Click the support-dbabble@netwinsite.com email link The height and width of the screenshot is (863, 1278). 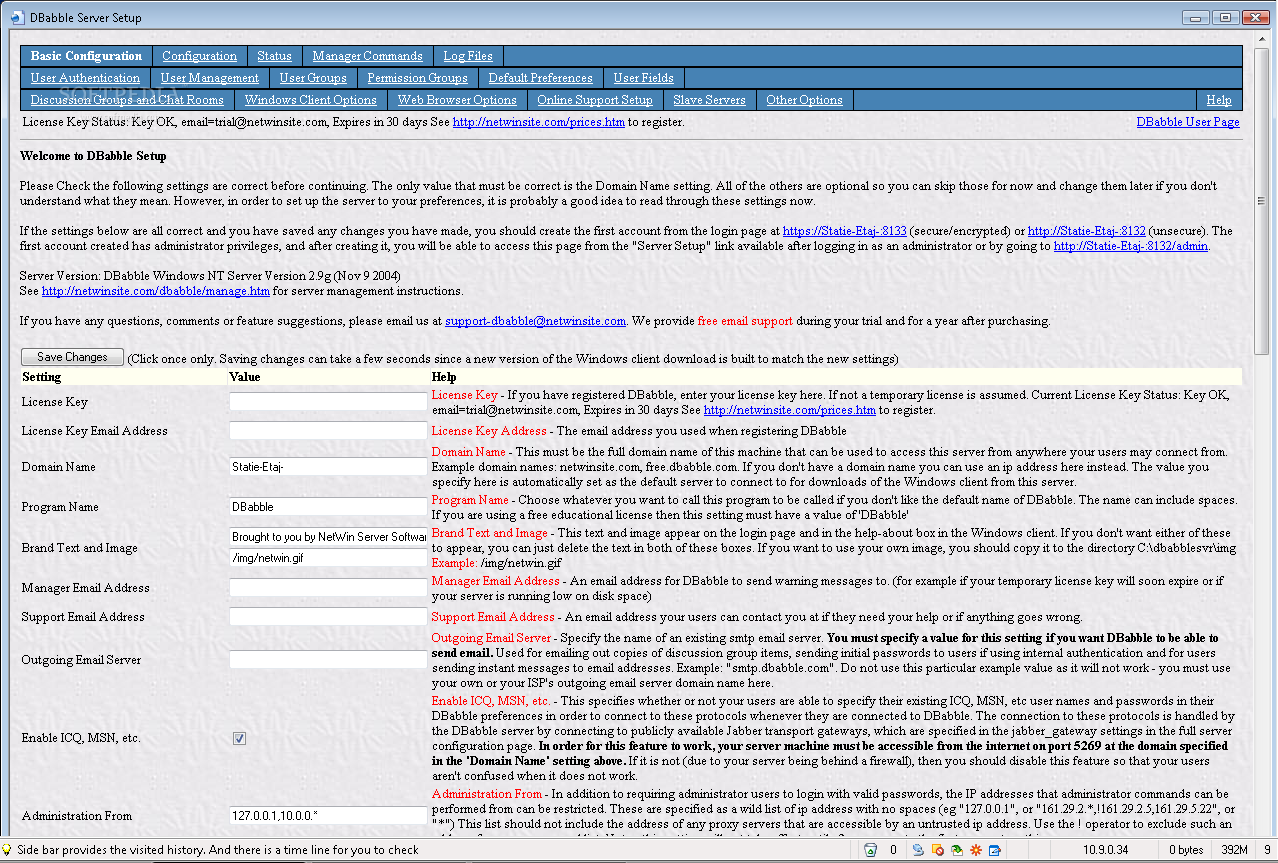(535, 321)
